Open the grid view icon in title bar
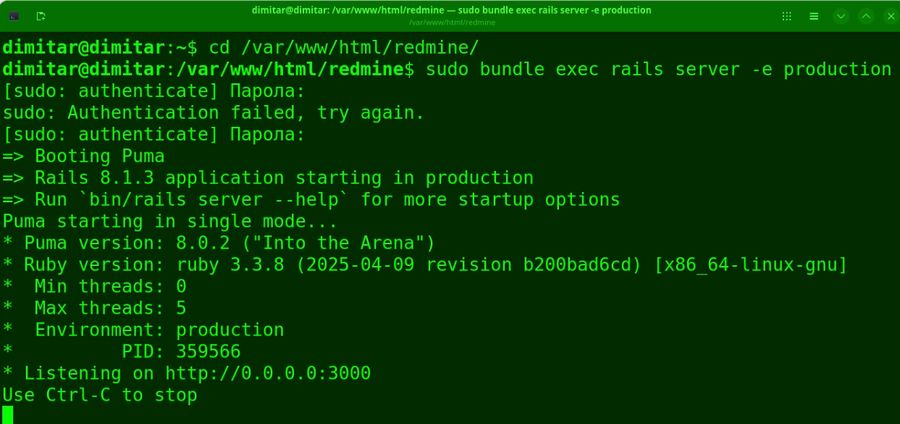Viewport: 900px width, 424px height. click(x=787, y=16)
